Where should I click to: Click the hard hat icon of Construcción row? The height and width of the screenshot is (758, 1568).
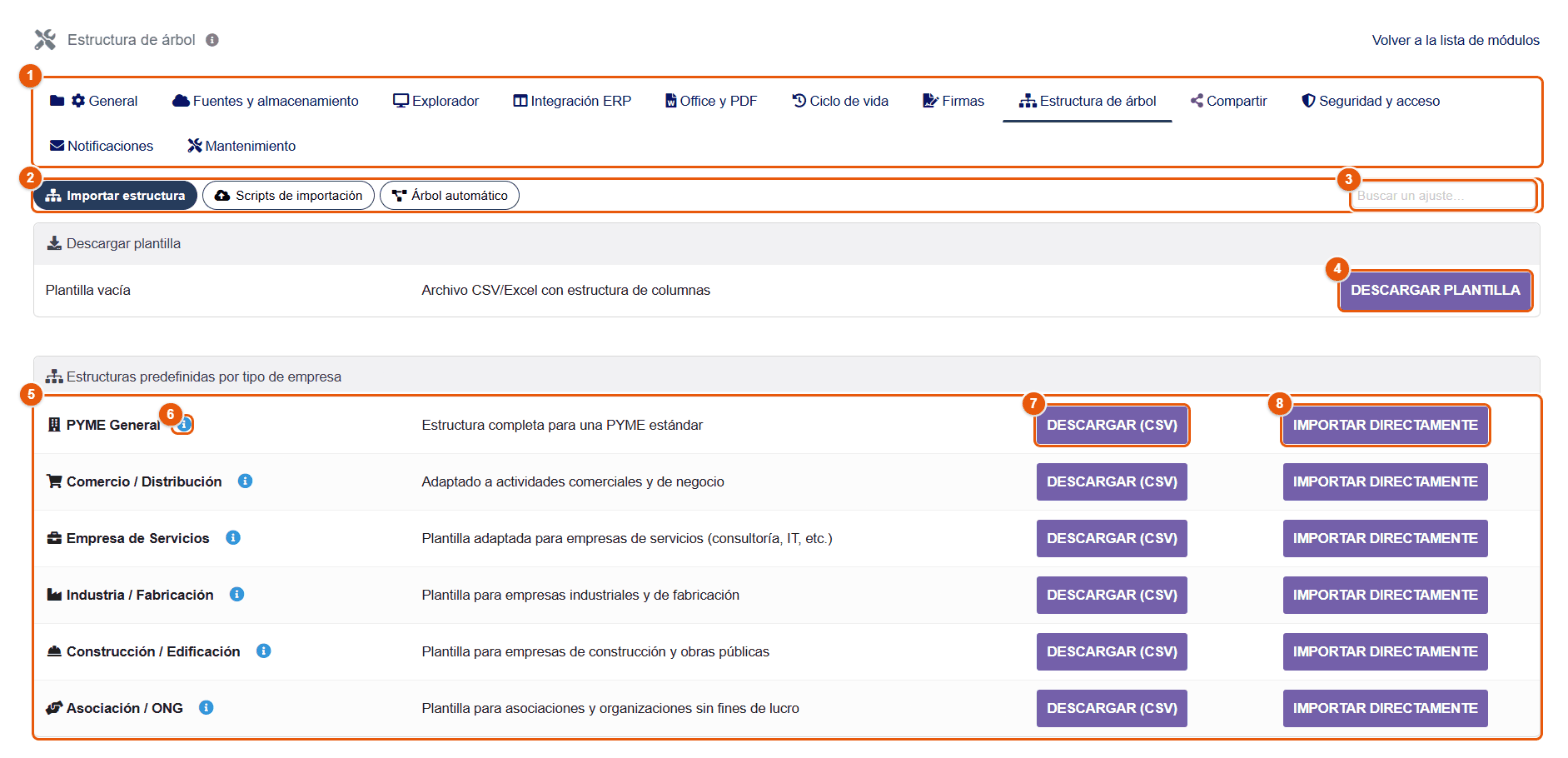(55, 651)
